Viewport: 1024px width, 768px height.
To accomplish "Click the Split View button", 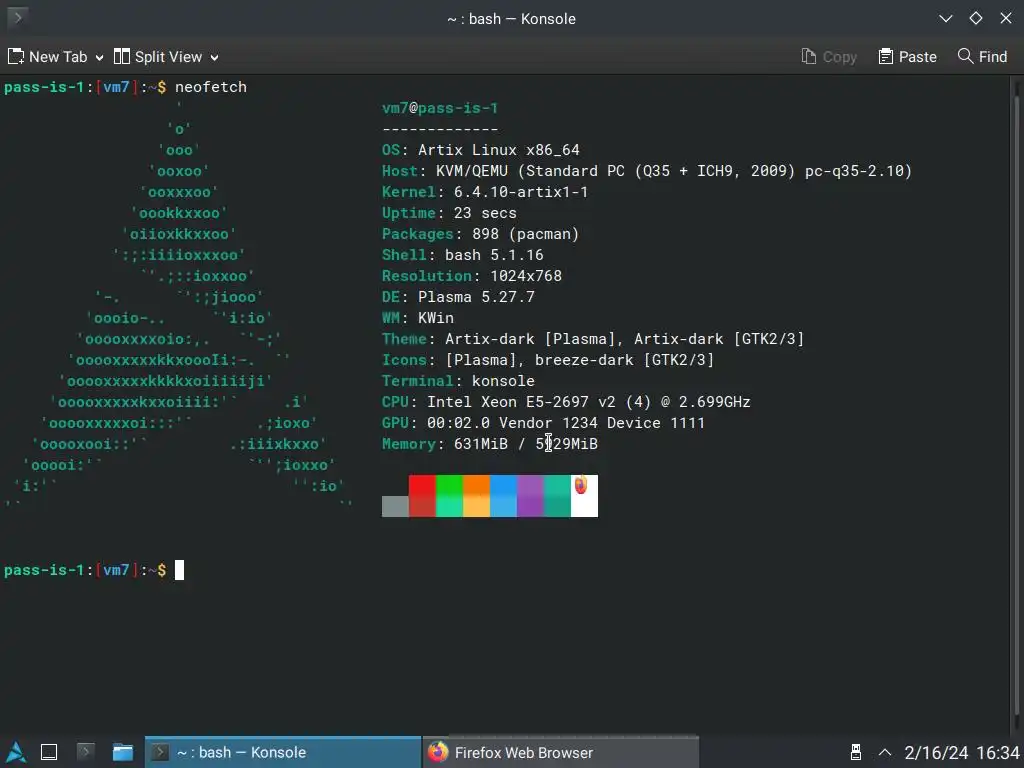I will 158,57.
